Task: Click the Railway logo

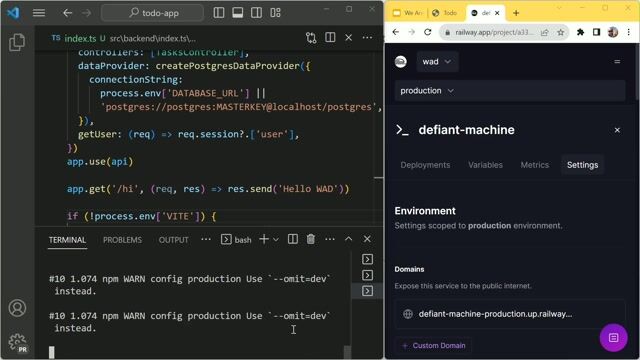Action: point(401,62)
